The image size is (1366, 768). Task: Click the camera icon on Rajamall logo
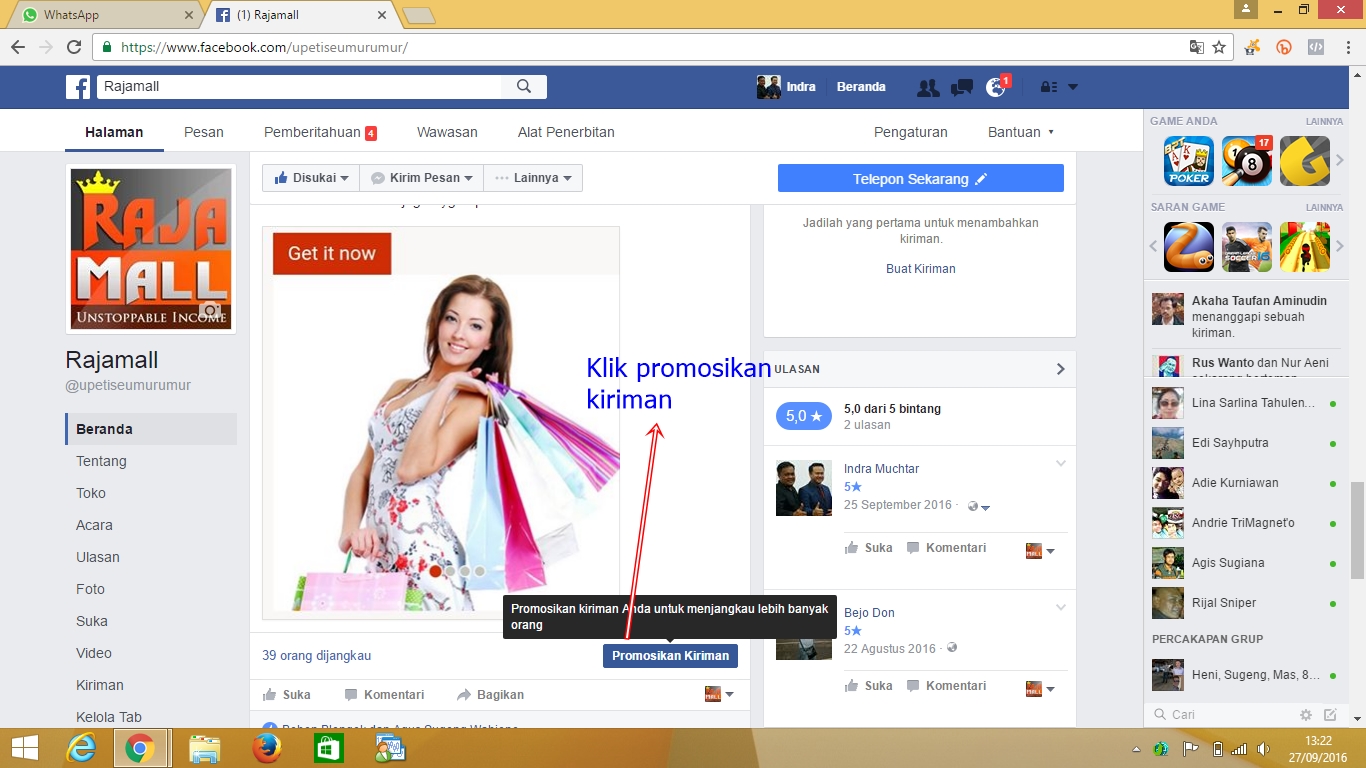coord(210,311)
